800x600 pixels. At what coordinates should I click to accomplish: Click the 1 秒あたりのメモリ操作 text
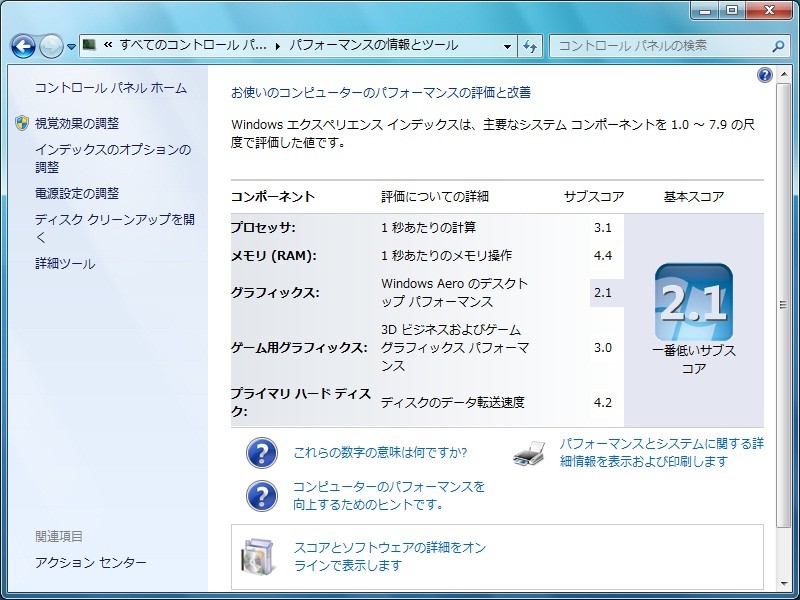coord(446,255)
